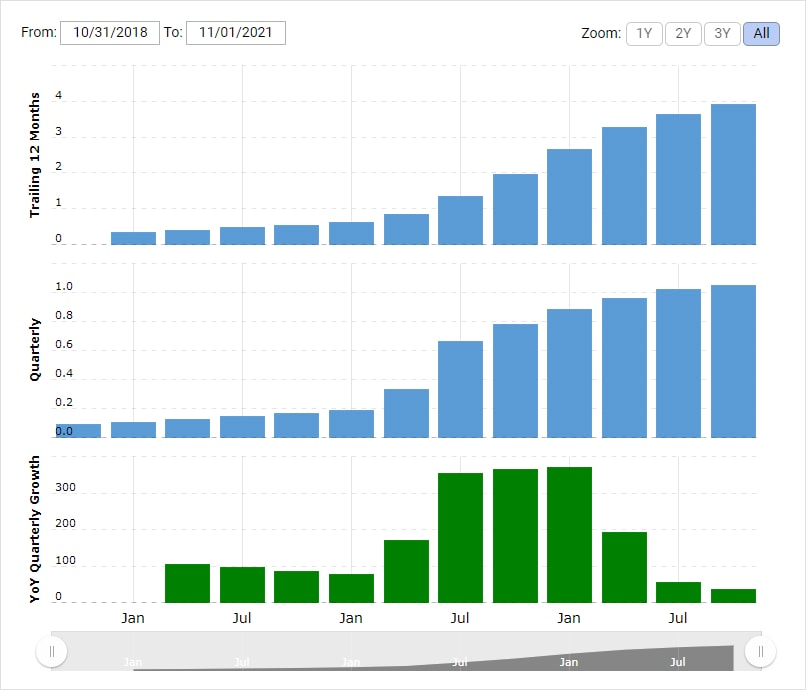Image resolution: width=806 pixels, height=690 pixels.
Task: Click the second-to-last bar in Quarterly chart
Action: coord(678,363)
